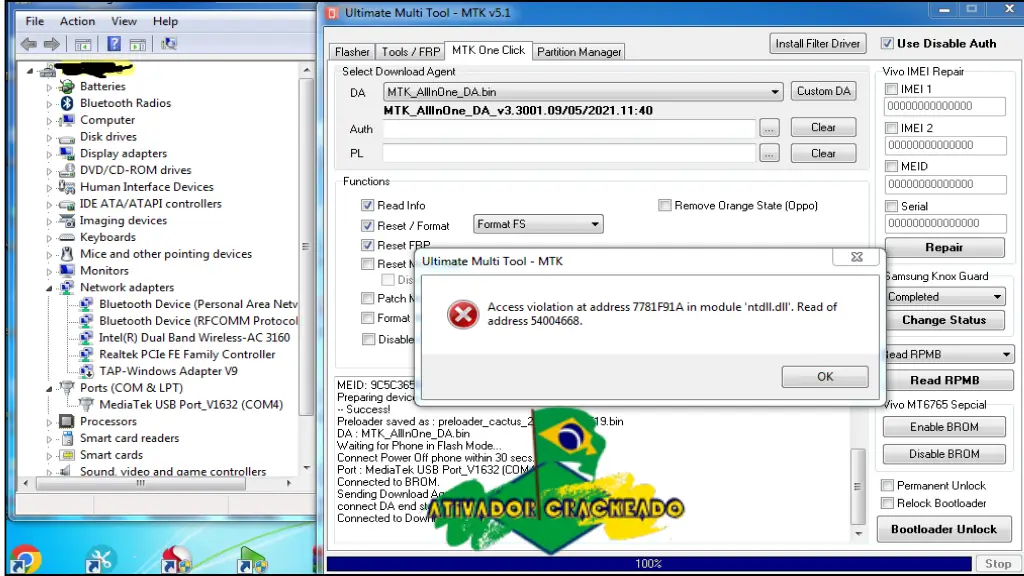The width and height of the screenshot is (1024, 576).
Task: Enable the IMEI 2 checkbox
Action: click(x=891, y=128)
